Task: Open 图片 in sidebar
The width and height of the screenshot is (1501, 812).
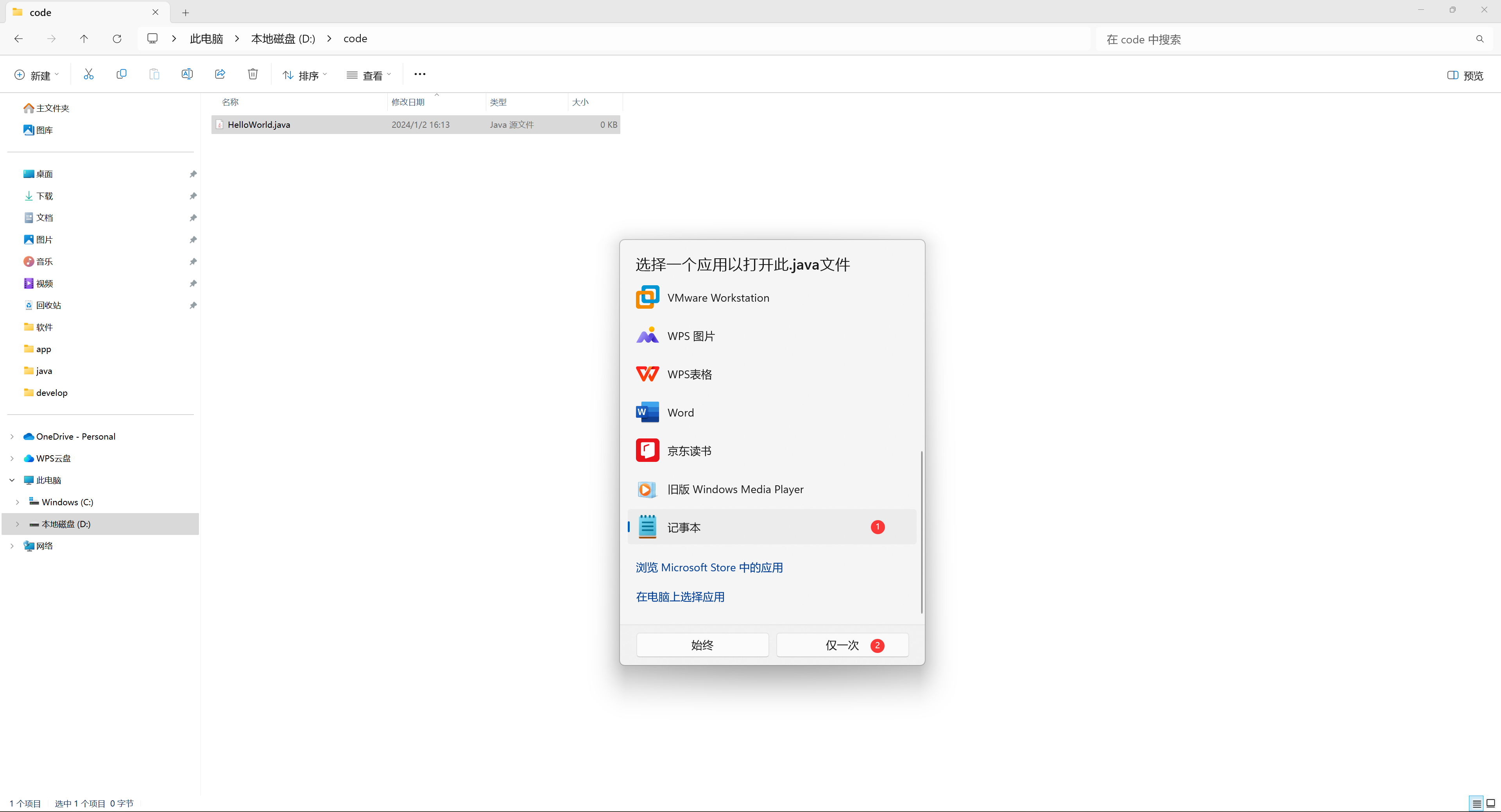Action: pyautogui.click(x=38, y=240)
